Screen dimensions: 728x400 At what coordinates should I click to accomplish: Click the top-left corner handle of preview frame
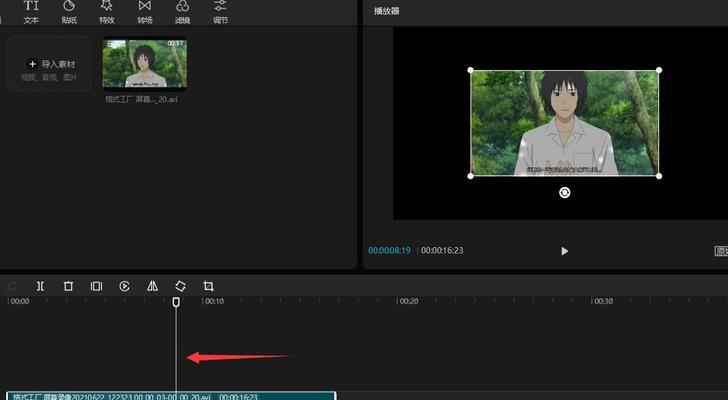click(x=470, y=70)
